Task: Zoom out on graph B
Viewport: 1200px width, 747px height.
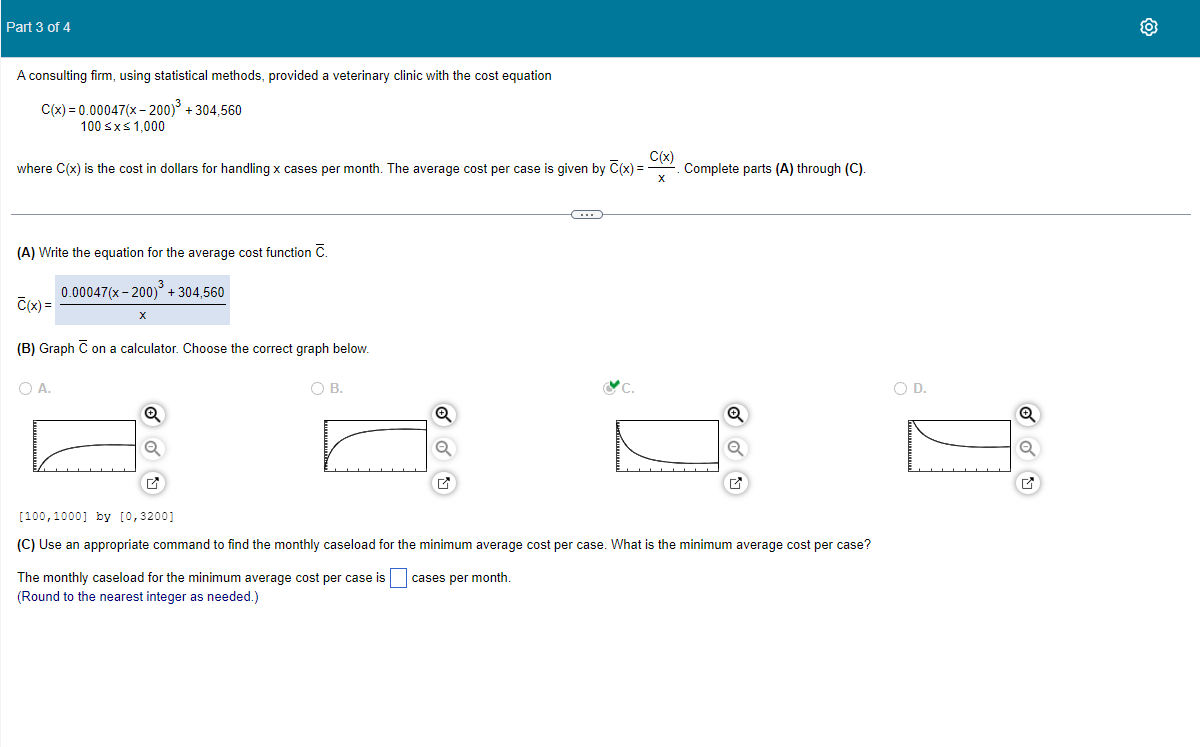Action: tap(443, 448)
